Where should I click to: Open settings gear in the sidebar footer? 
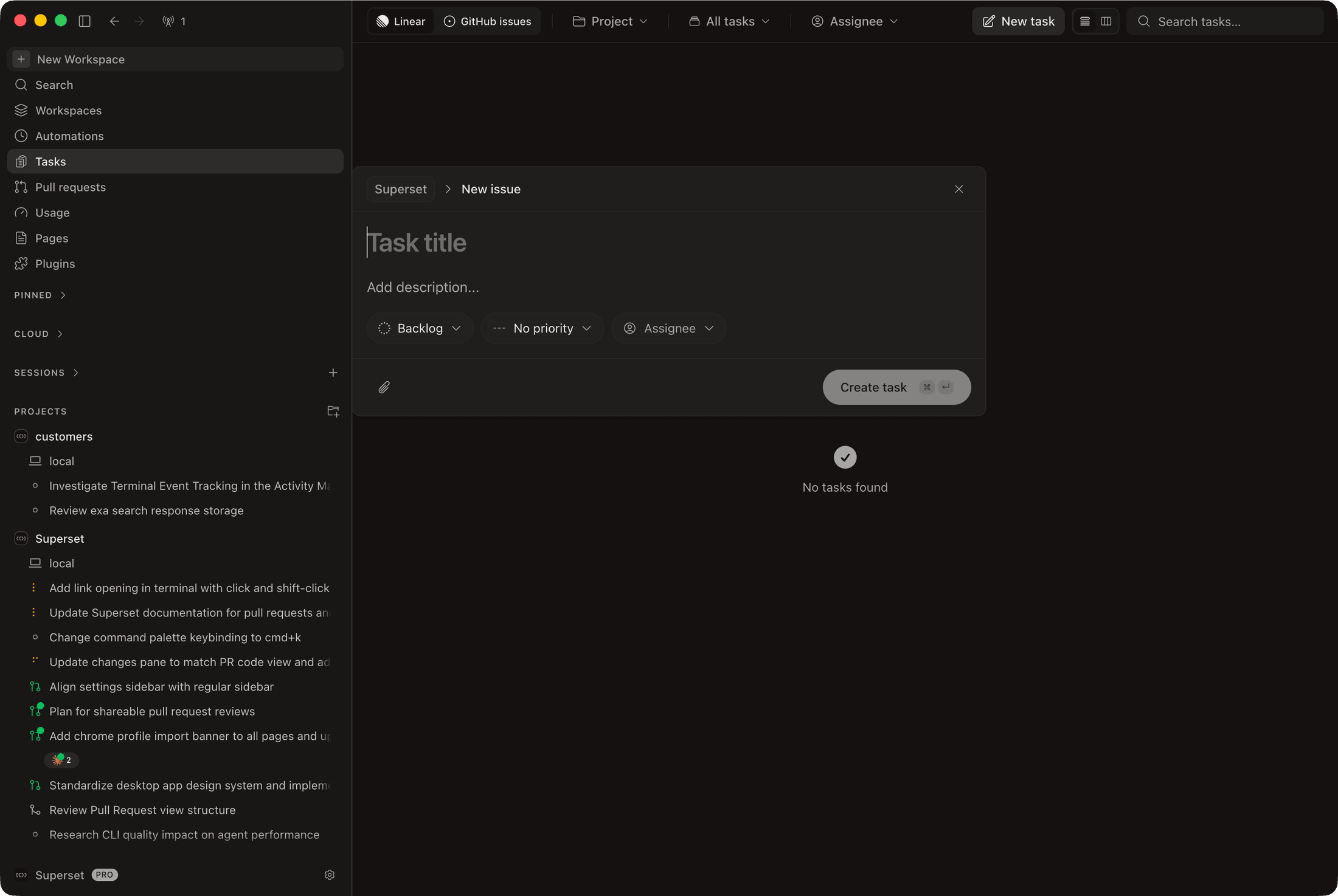[x=330, y=875]
